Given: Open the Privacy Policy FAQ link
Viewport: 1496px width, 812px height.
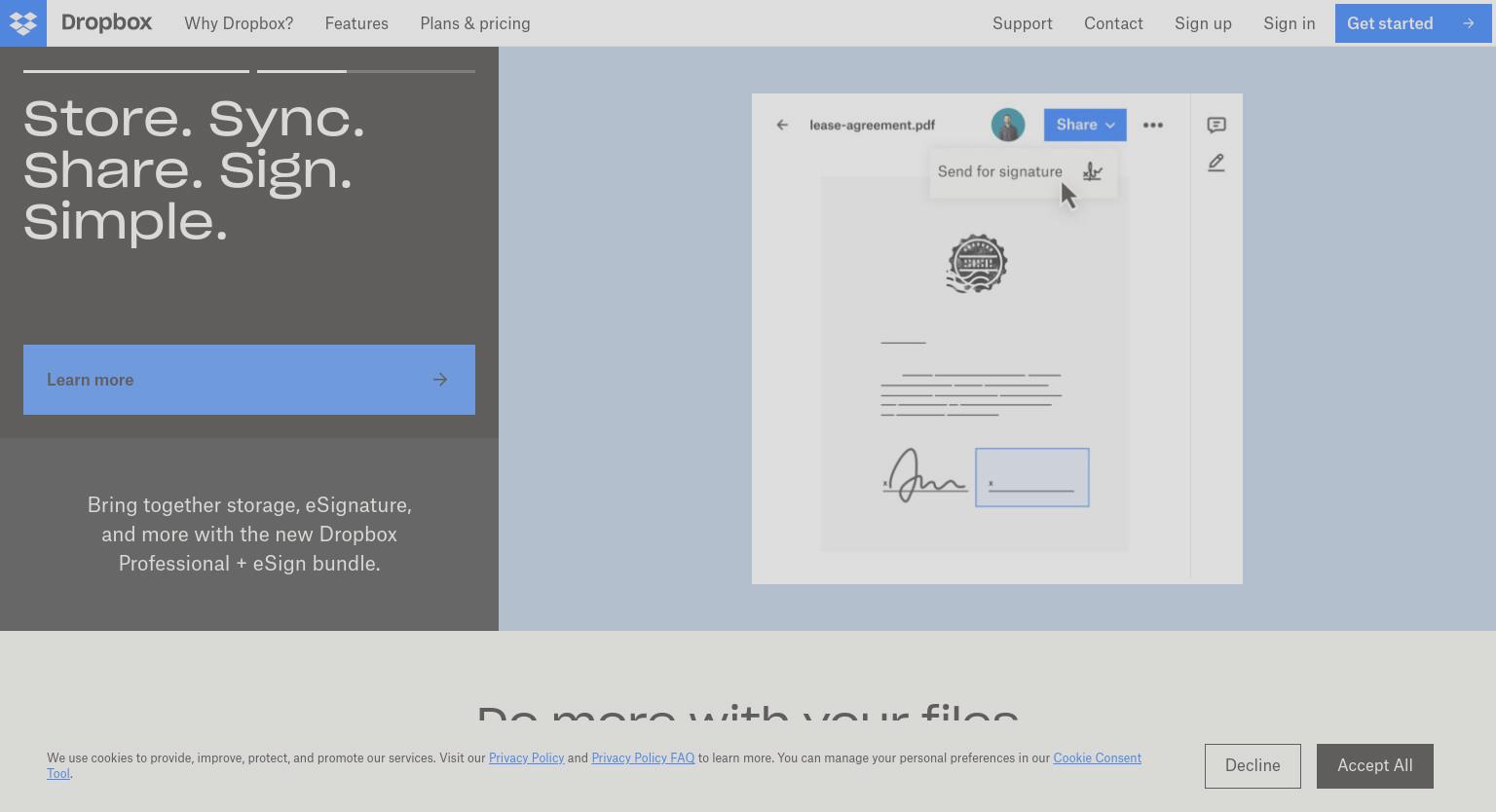Looking at the screenshot, I should (x=643, y=758).
